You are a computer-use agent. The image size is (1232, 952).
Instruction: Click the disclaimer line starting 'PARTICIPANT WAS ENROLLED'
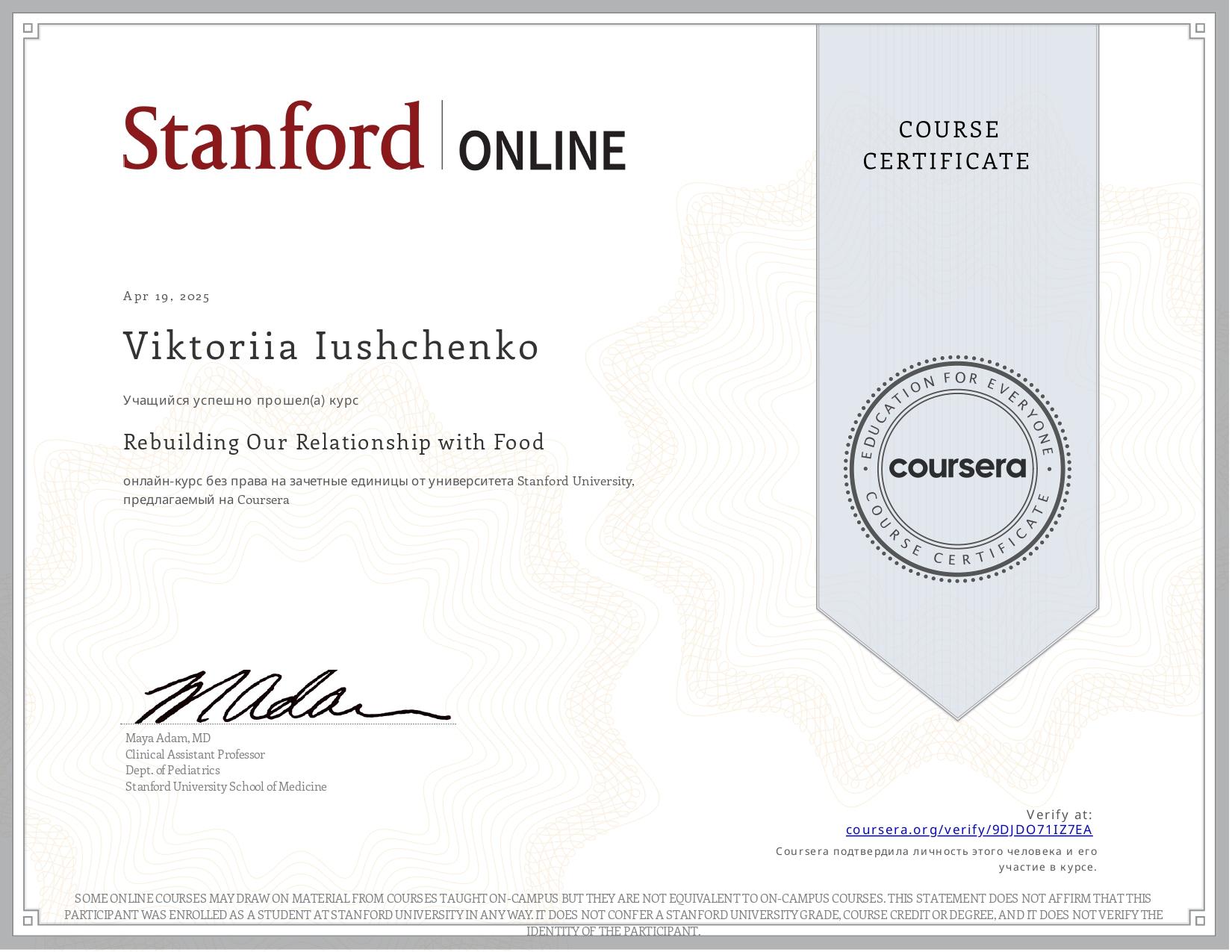point(614,915)
